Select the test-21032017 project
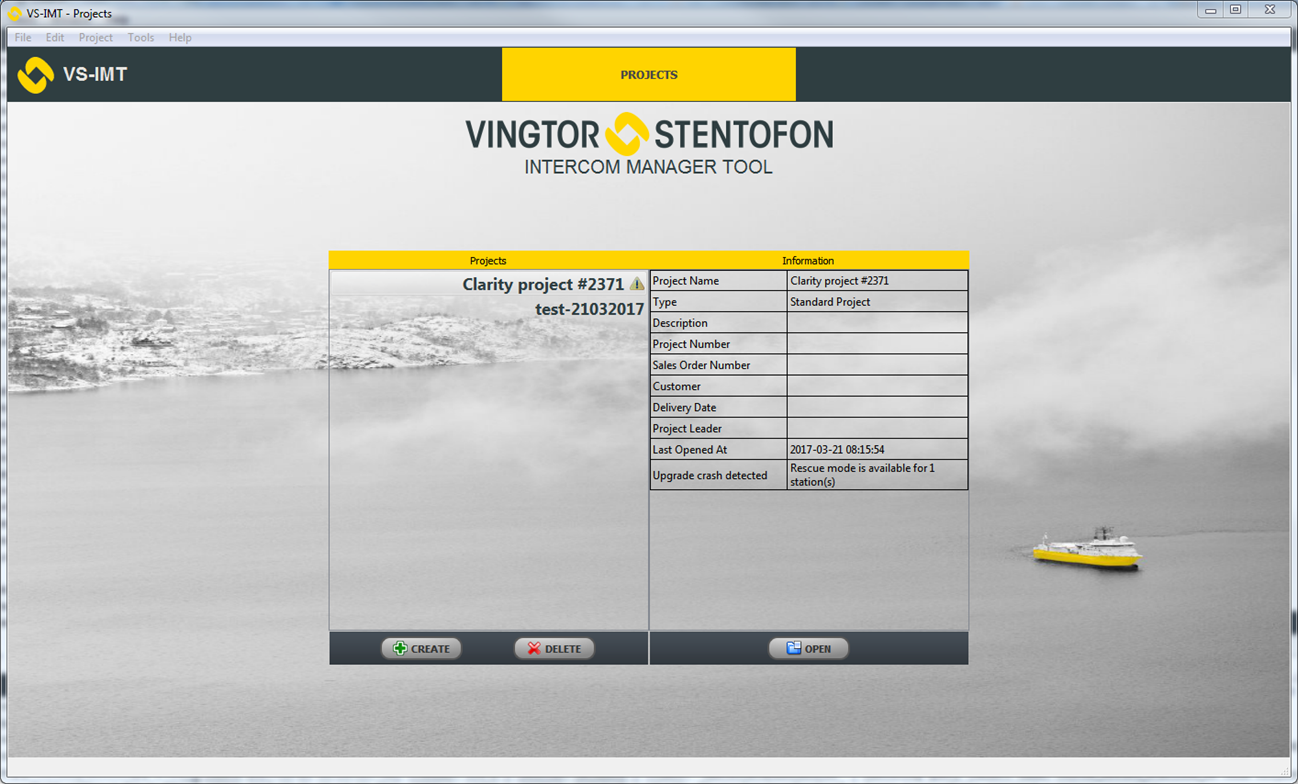This screenshot has width=1298, height=784. pyautogui.click(x=488, y=309)
